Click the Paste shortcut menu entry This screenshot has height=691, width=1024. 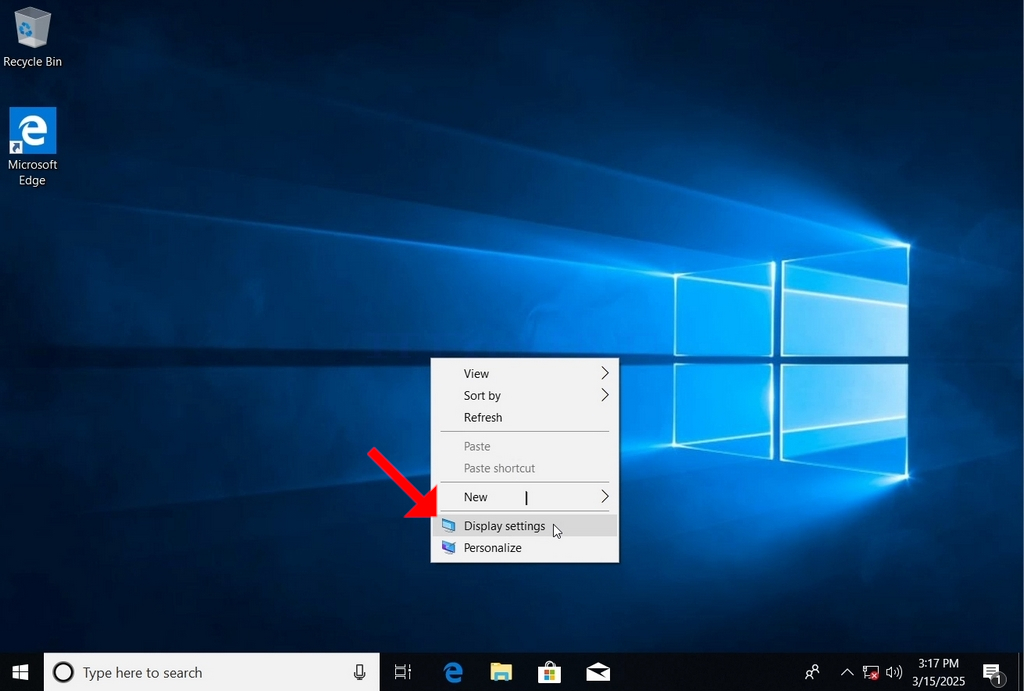tap(525, 468)
